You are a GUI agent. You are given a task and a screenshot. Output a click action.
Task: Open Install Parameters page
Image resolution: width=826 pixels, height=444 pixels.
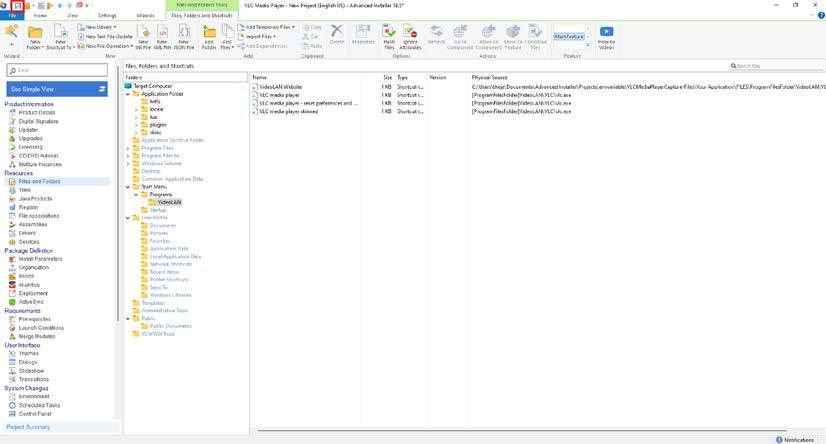click(40, 259)
